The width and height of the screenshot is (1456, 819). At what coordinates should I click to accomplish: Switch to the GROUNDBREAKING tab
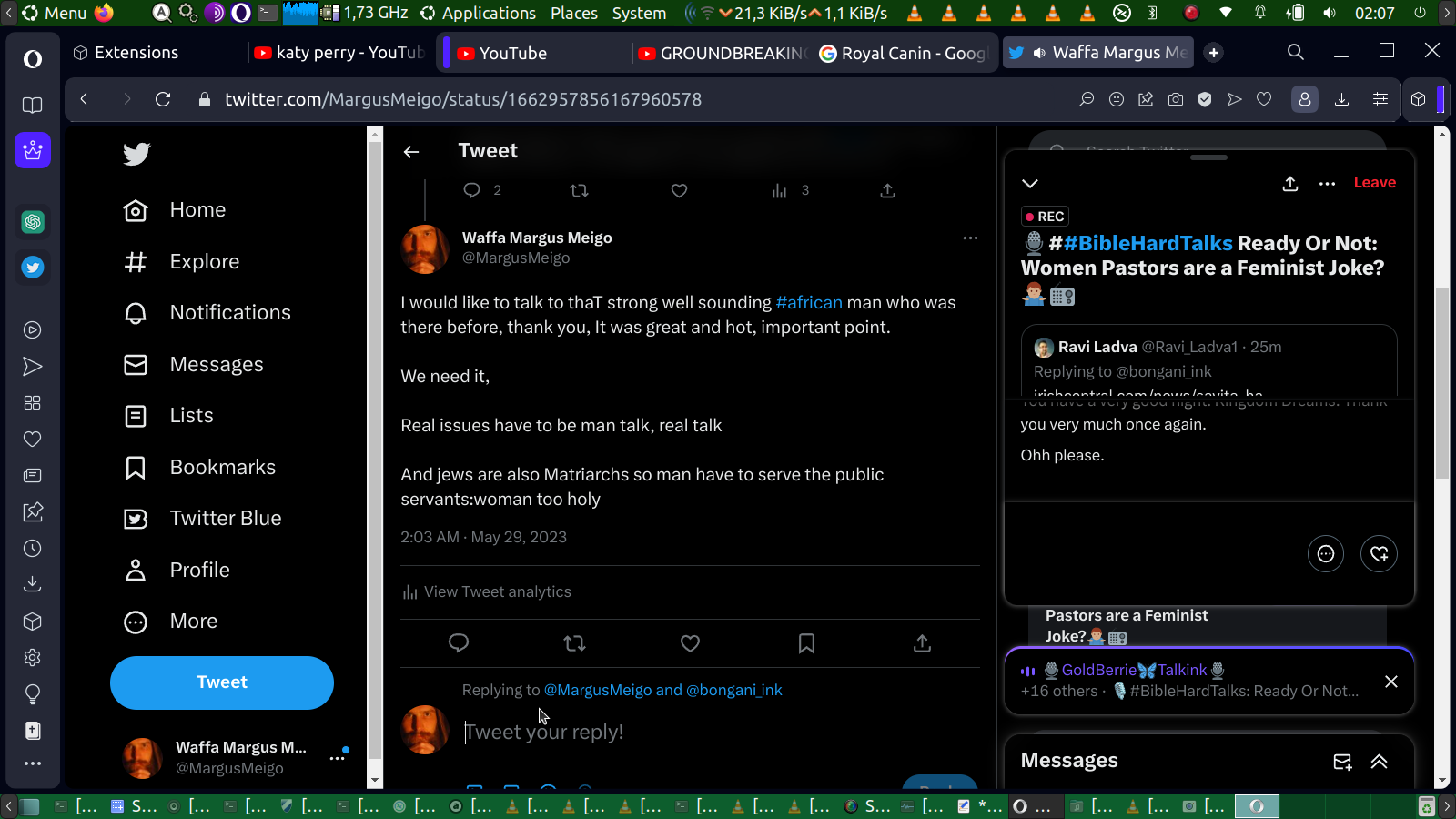coord(723,53)
